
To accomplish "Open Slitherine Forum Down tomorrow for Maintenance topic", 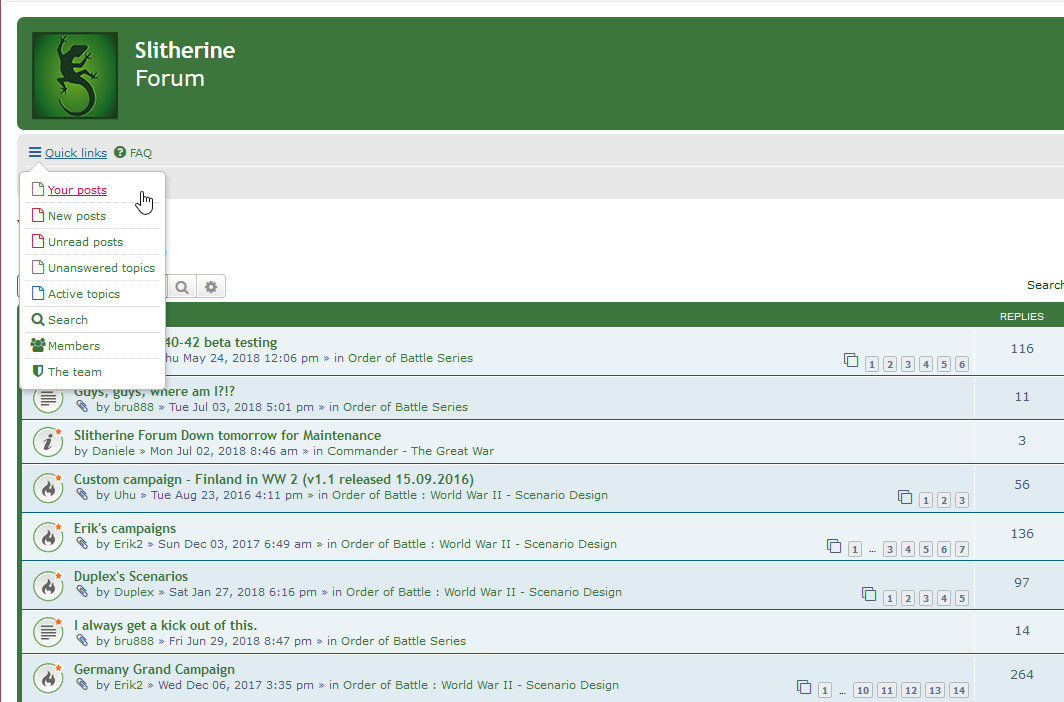I will 227,435.
